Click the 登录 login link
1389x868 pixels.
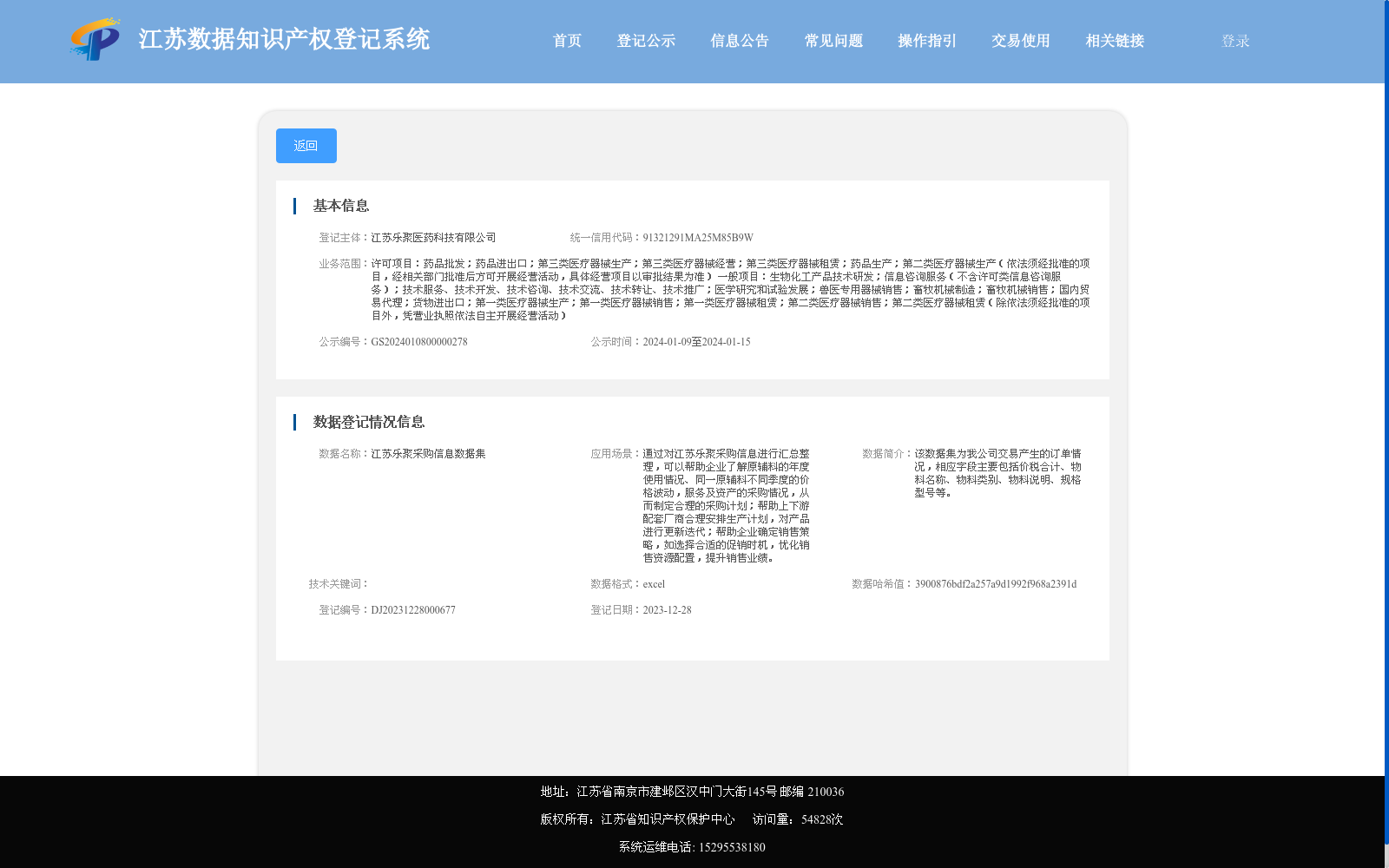tap(1235, 41)
